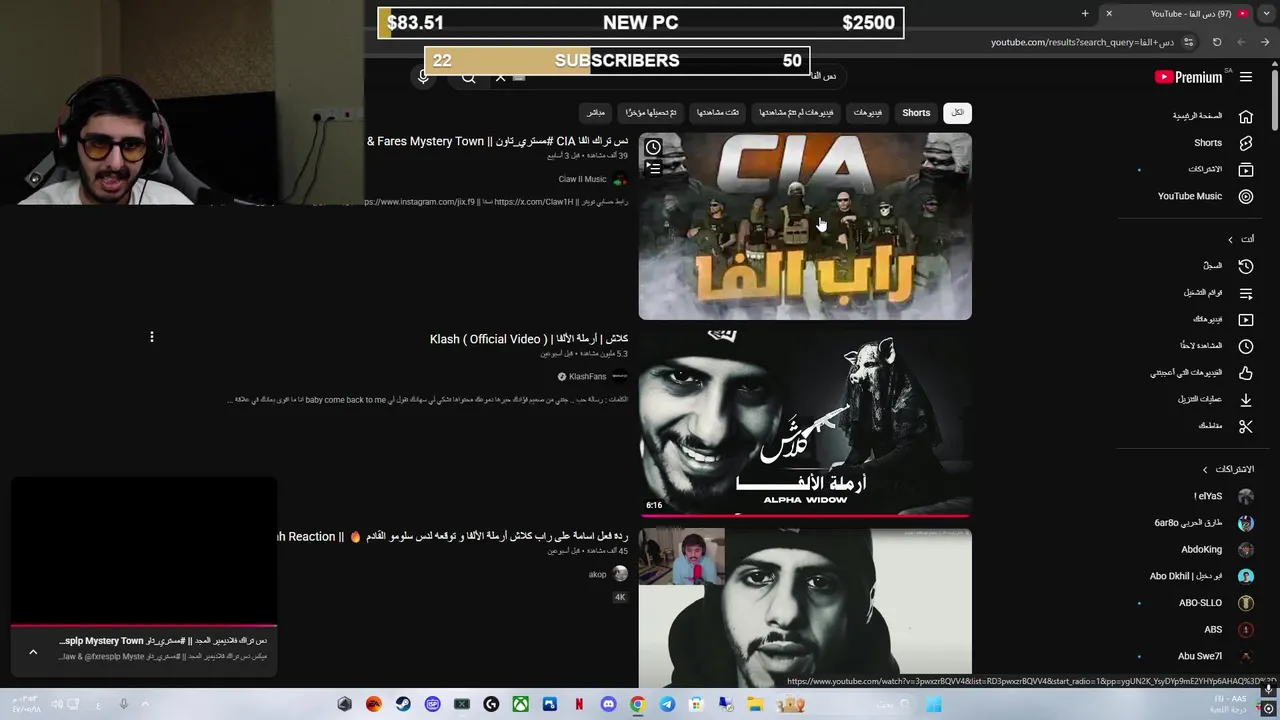Play the CIA thumbnail video

[805, 226]
